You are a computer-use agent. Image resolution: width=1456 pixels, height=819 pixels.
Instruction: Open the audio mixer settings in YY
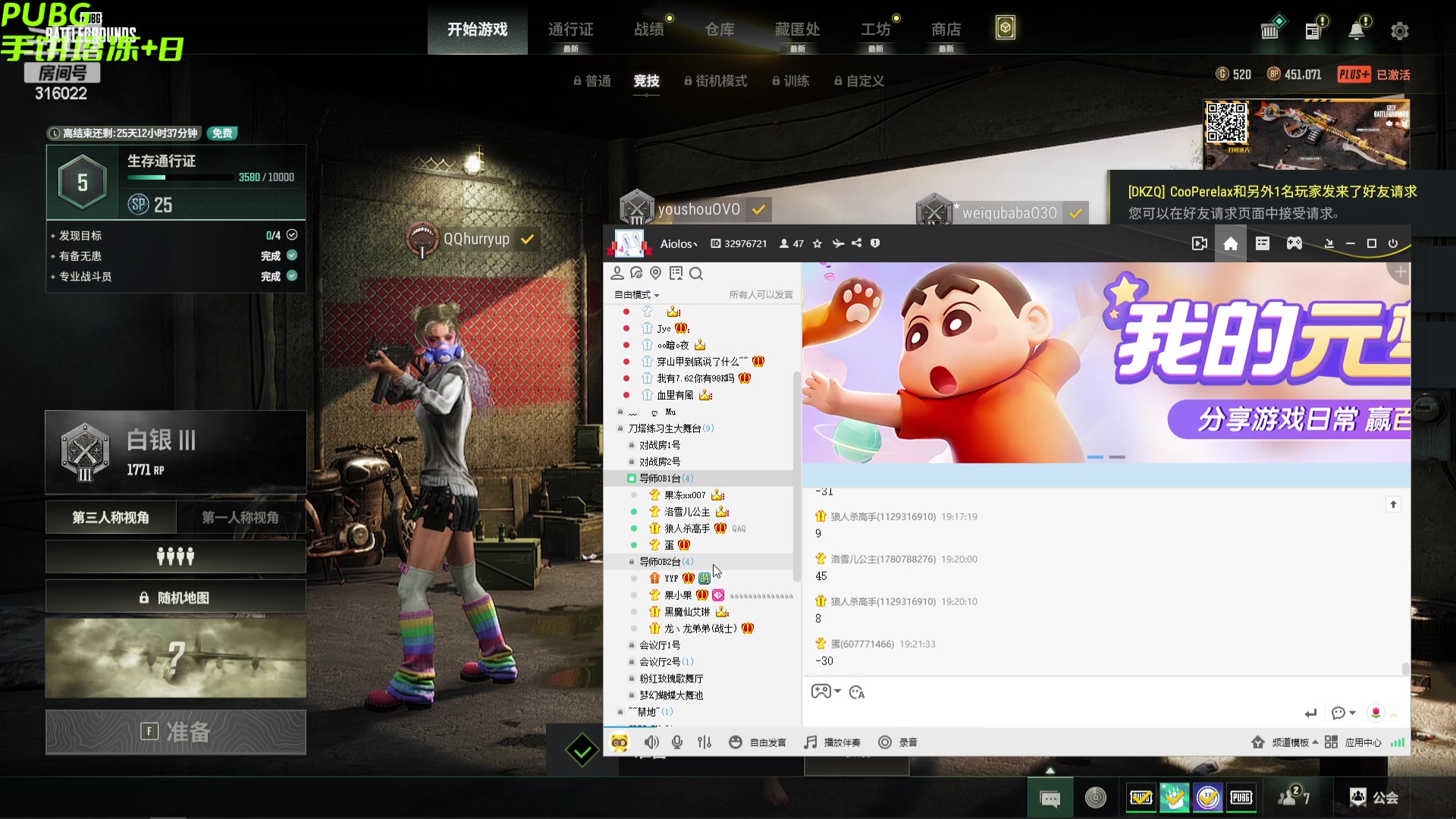(x=704, y=742)
